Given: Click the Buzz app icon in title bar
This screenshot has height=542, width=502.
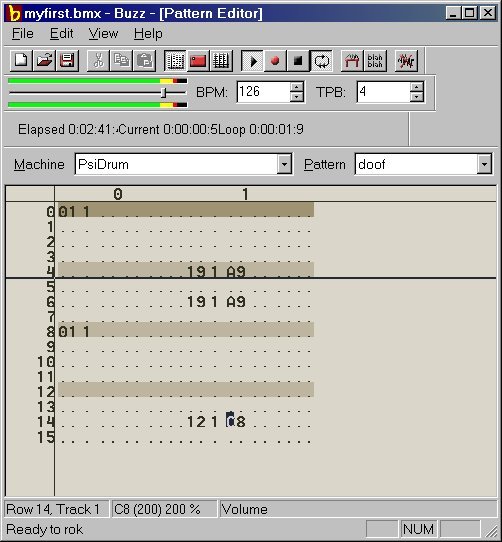Looking at the screenshot, I should coord(14,13).
